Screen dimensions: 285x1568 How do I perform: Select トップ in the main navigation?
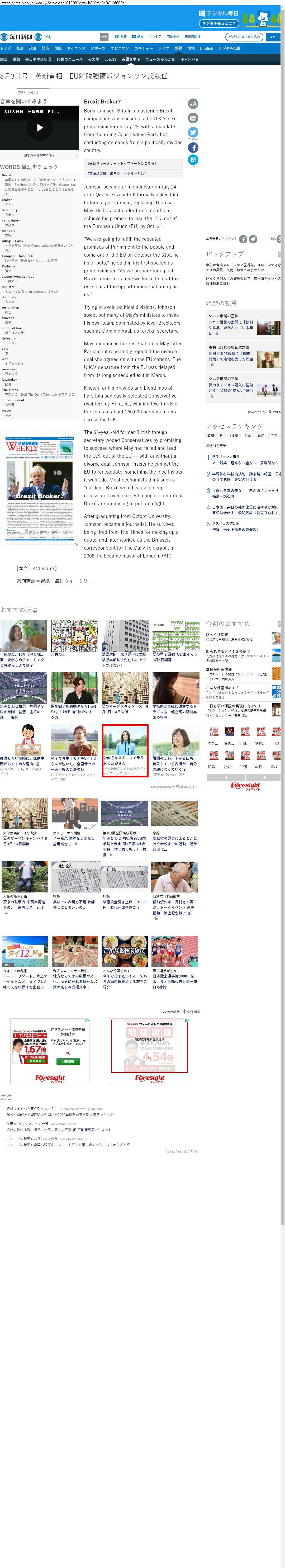coord(6,48)
